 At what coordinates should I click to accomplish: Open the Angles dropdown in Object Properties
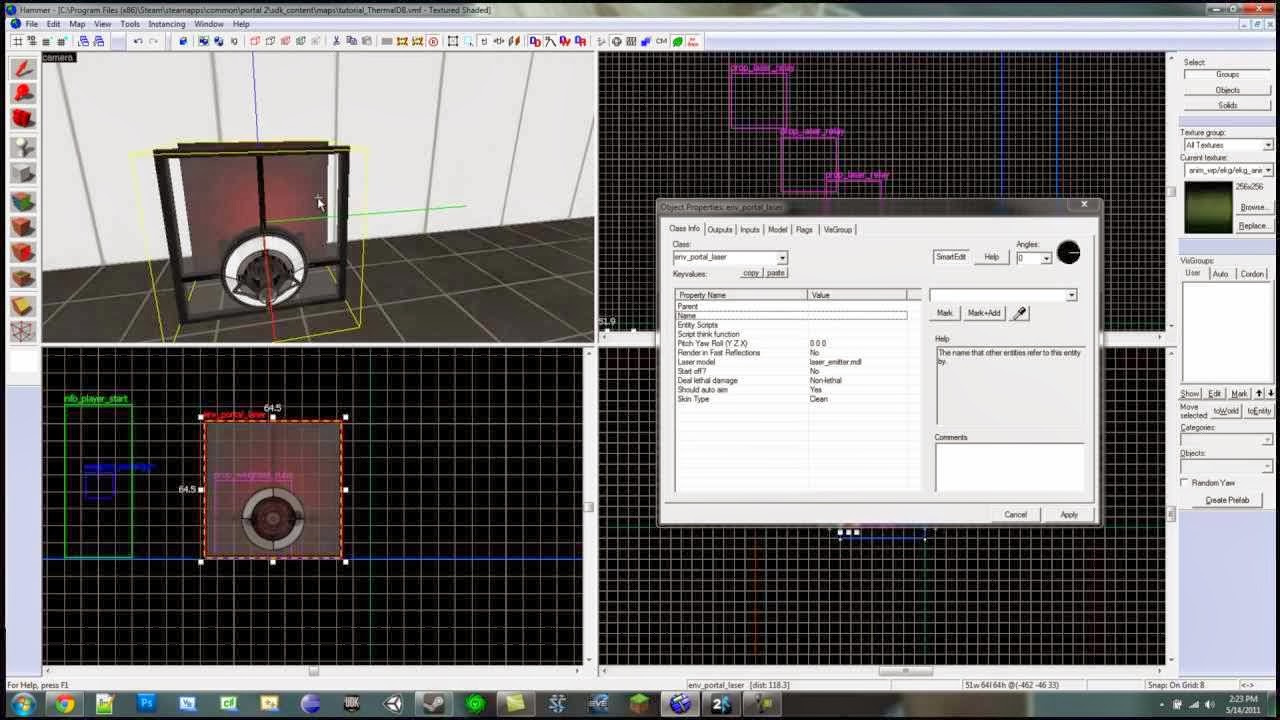(x=1046, y=258)
